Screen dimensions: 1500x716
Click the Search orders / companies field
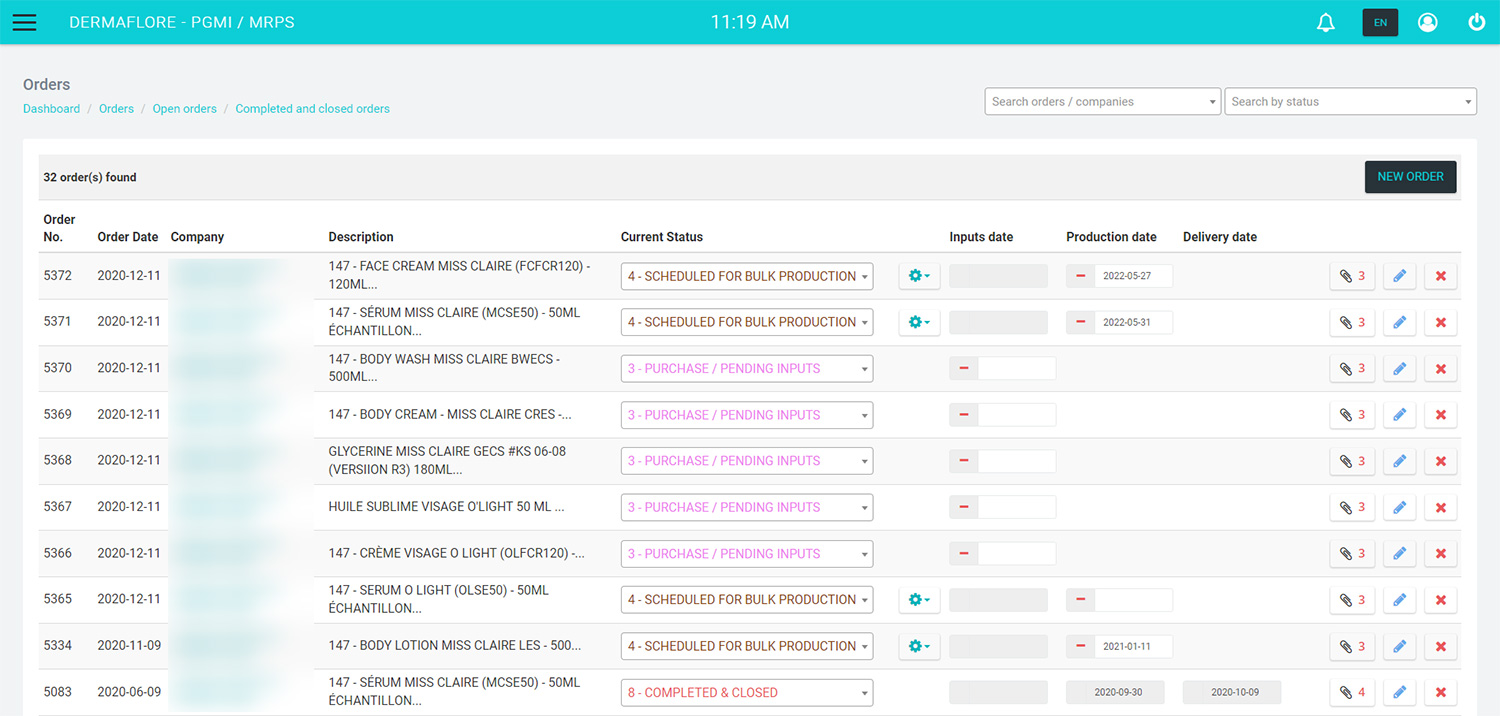pos(1102,102)
